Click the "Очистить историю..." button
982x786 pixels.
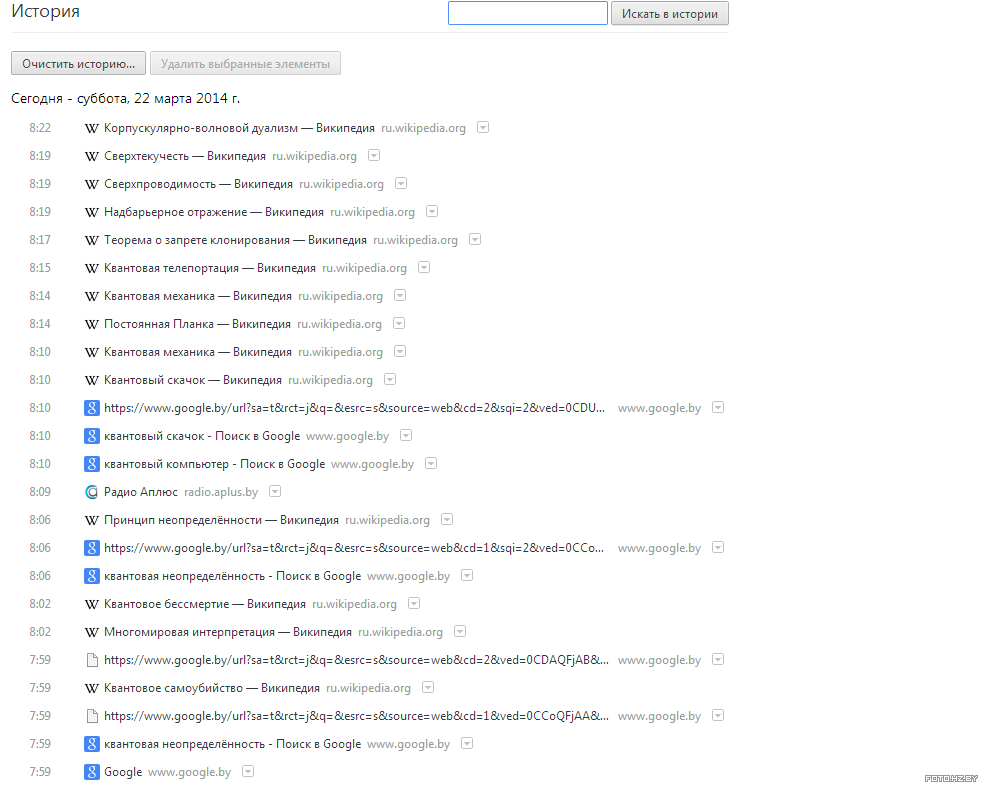pos(78,63)
